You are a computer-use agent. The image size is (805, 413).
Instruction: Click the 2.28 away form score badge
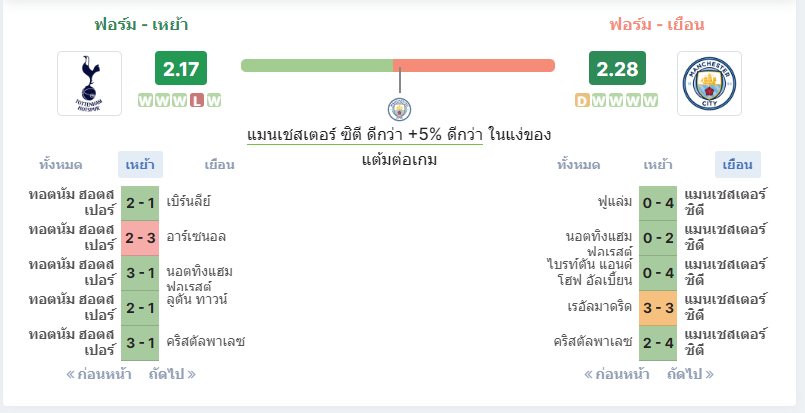[617, 68]
